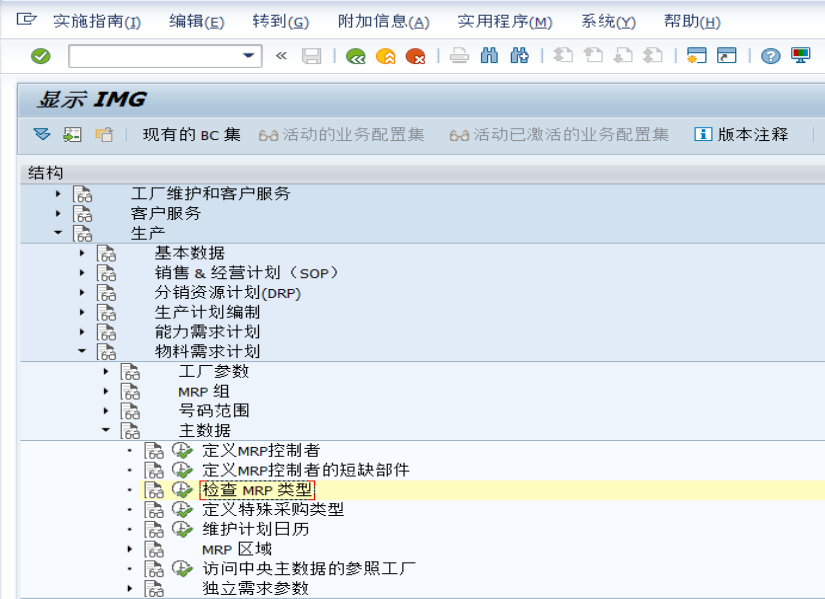Screen dimensions: 825x599
Task: Open the 编辑(E) menu
Action: [196, 21]
